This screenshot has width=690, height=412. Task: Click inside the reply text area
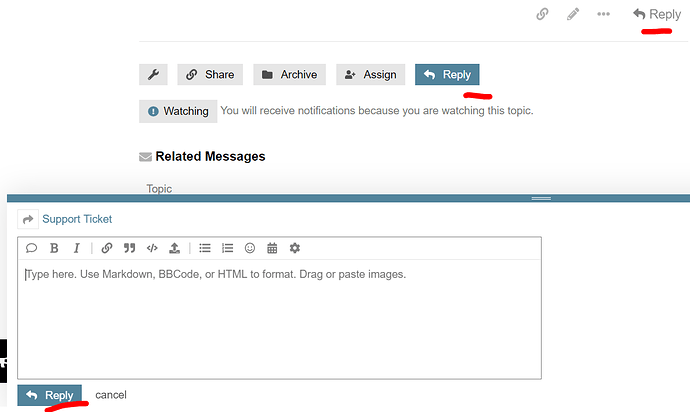[x=279, y=319]
